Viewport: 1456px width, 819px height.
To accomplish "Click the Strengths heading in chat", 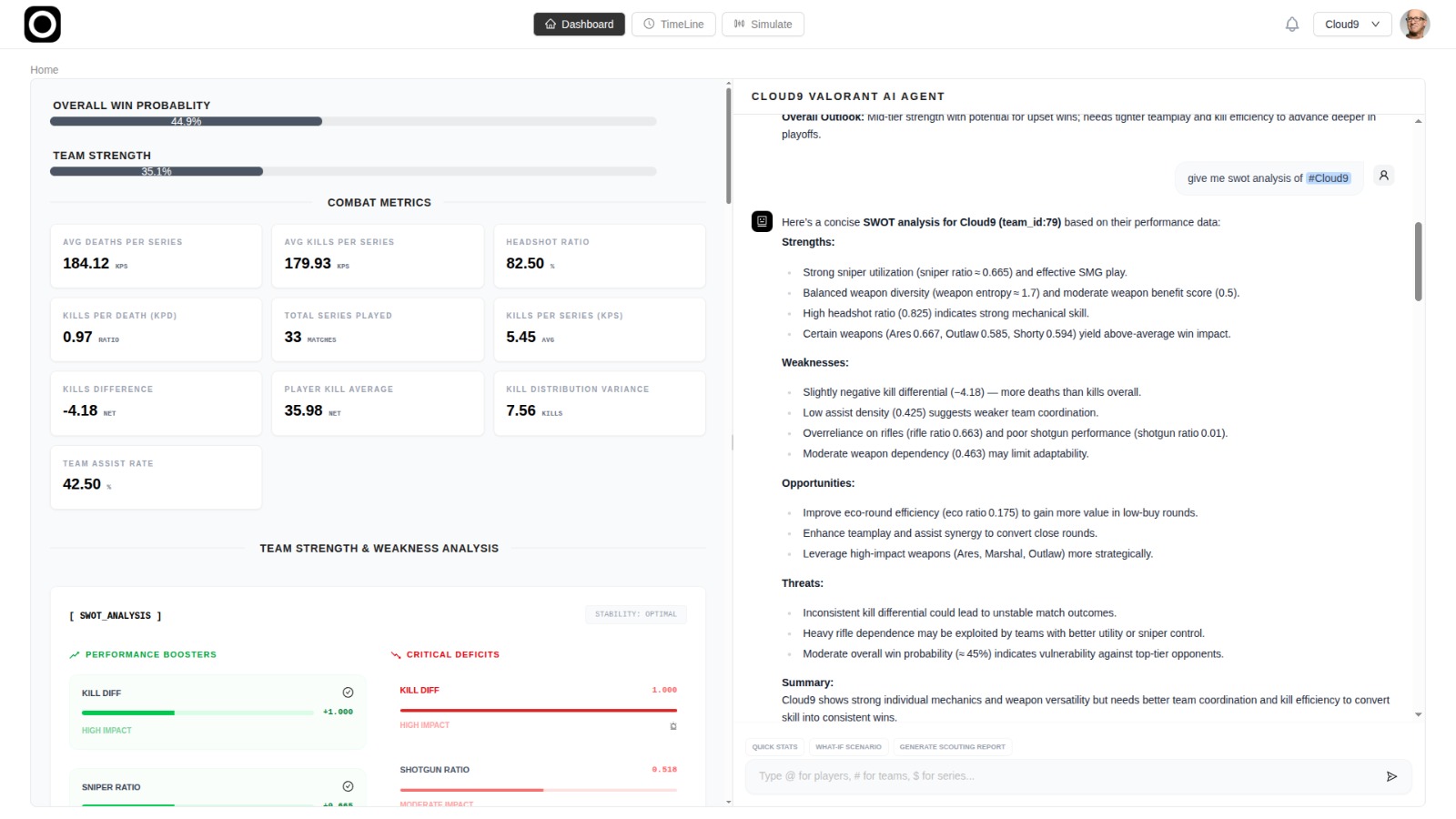I will (x=808, y=242).
